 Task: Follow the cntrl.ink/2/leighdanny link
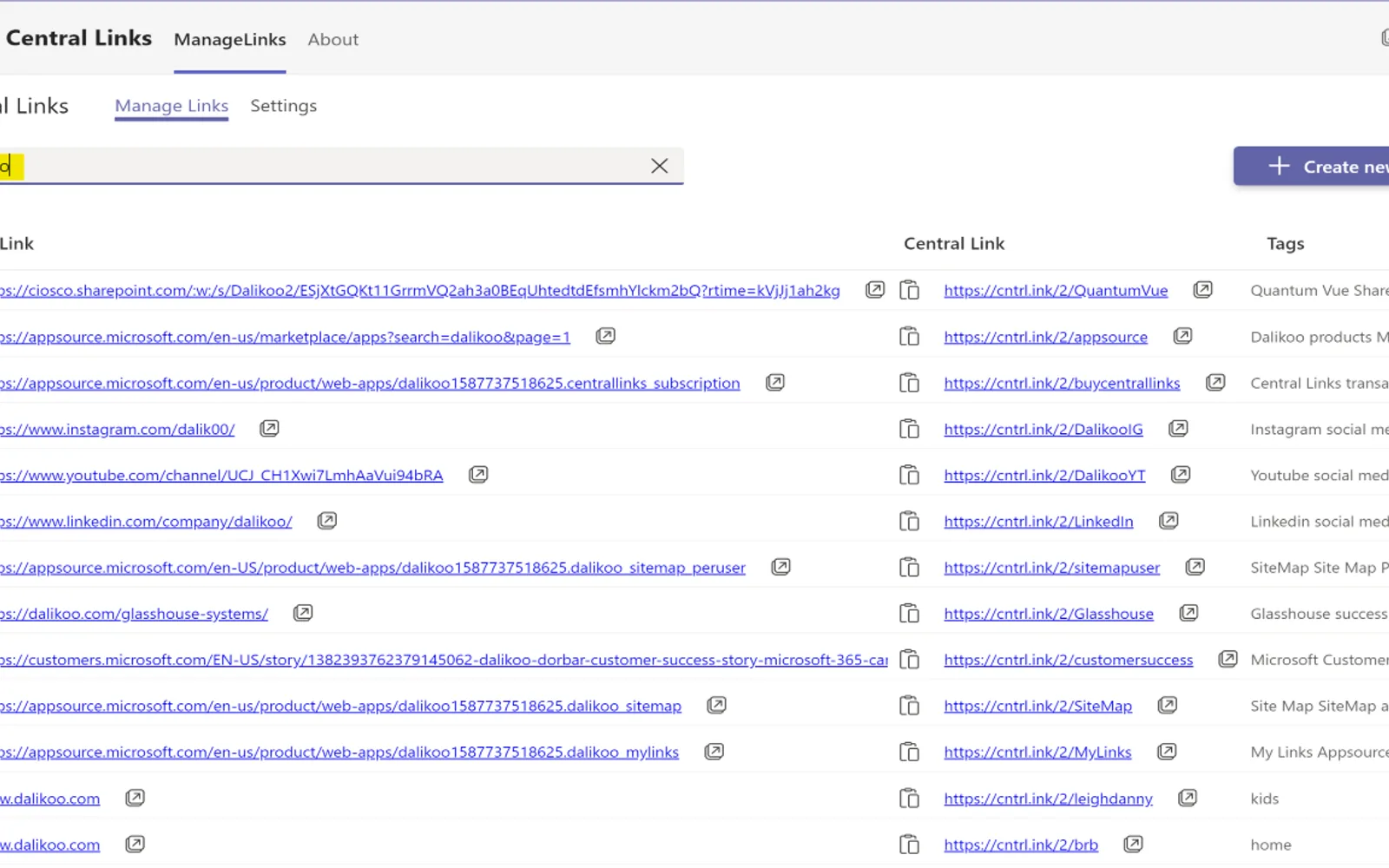(1048, 799)
